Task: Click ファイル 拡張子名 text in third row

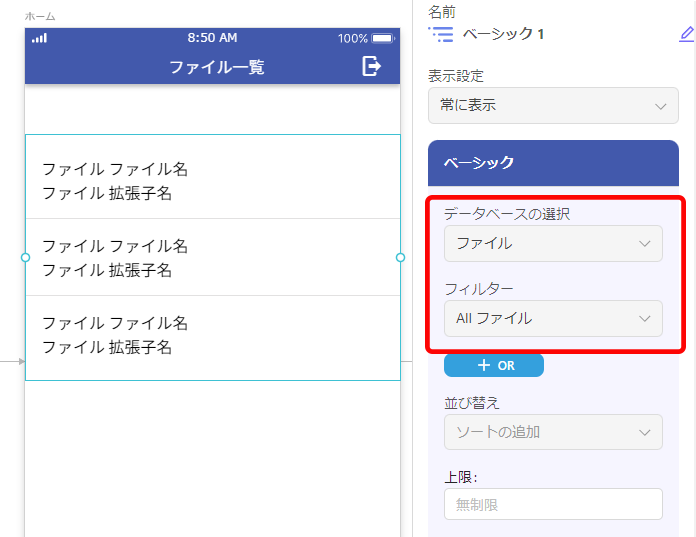Action: tap(107, 347)
